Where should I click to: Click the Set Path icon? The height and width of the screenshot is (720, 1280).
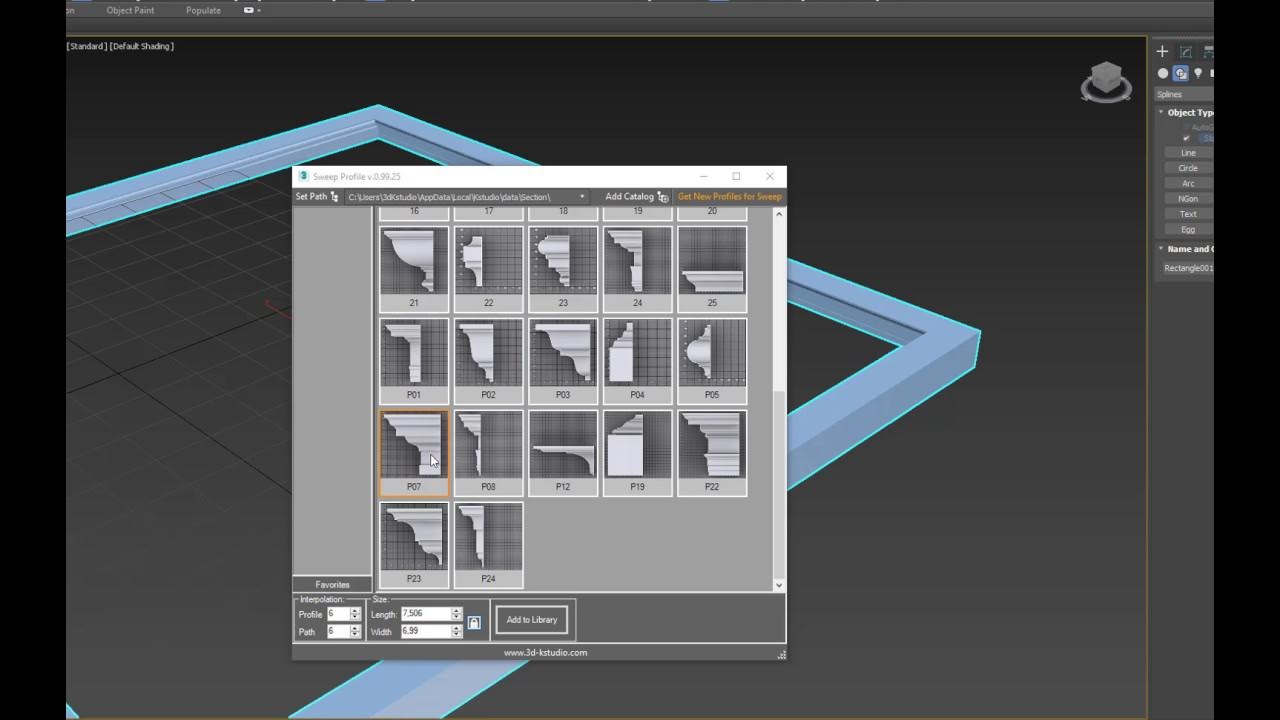pyautogui.click(x=332, y=197)
